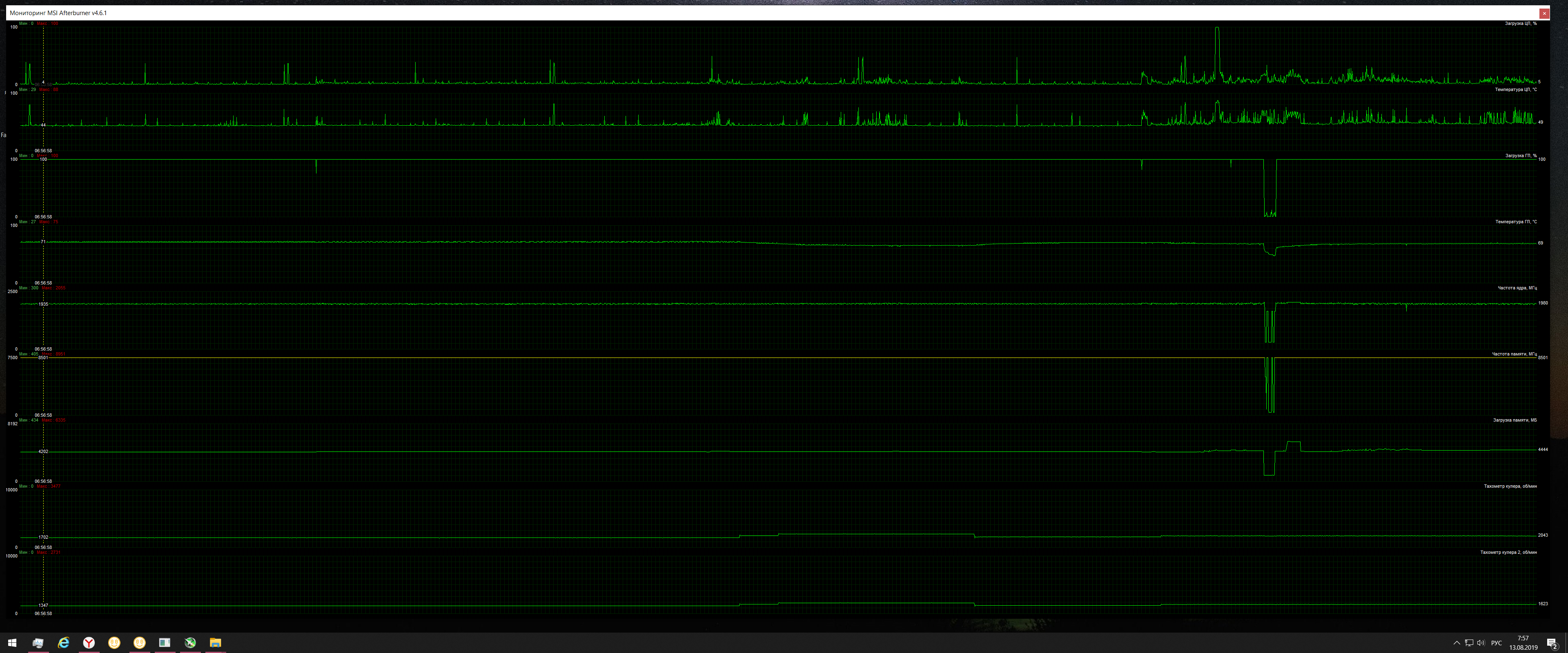Open the Windows Start menu

point(12,643)
